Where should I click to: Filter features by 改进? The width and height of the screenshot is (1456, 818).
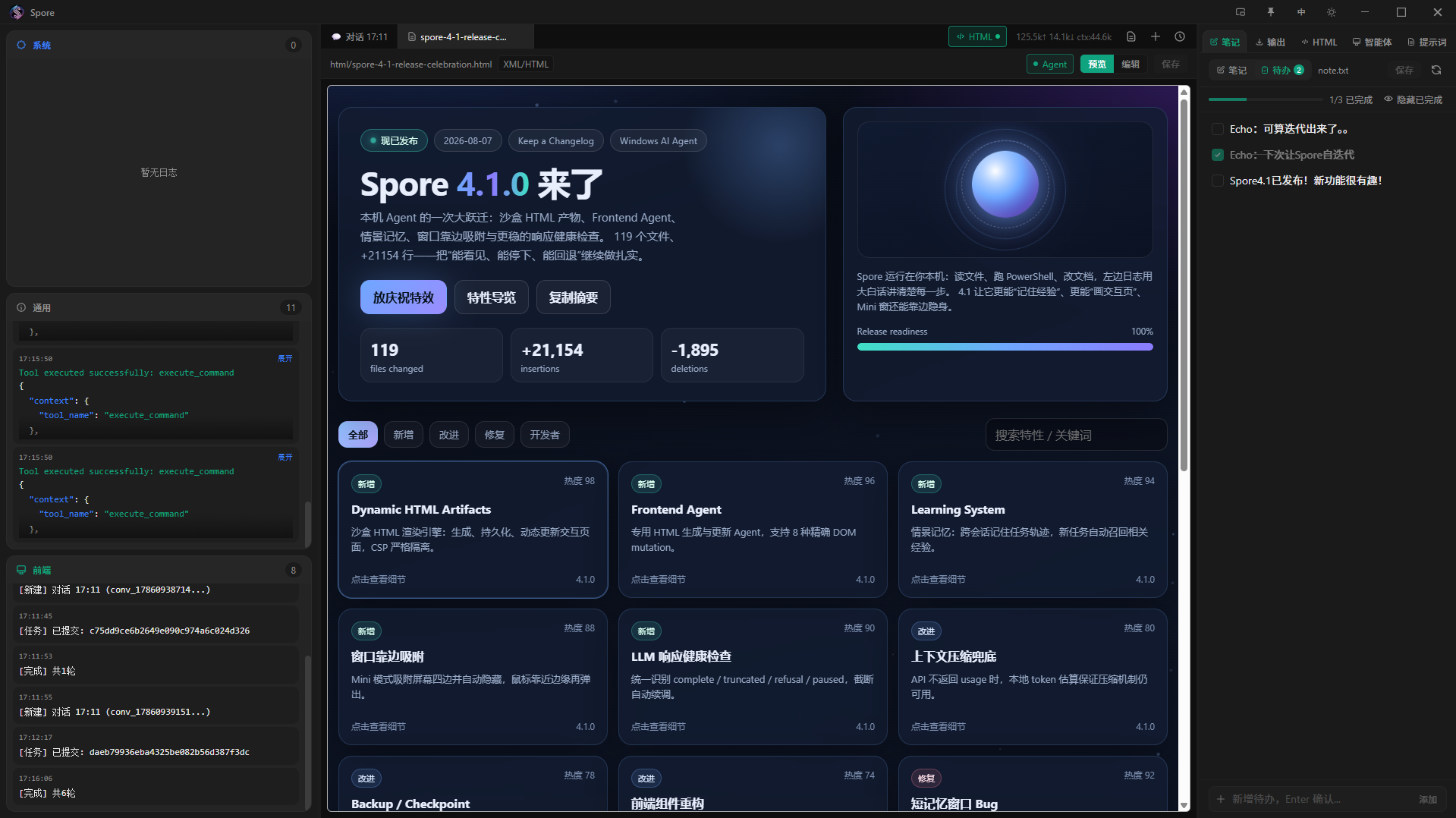click(x=449, y=435)
